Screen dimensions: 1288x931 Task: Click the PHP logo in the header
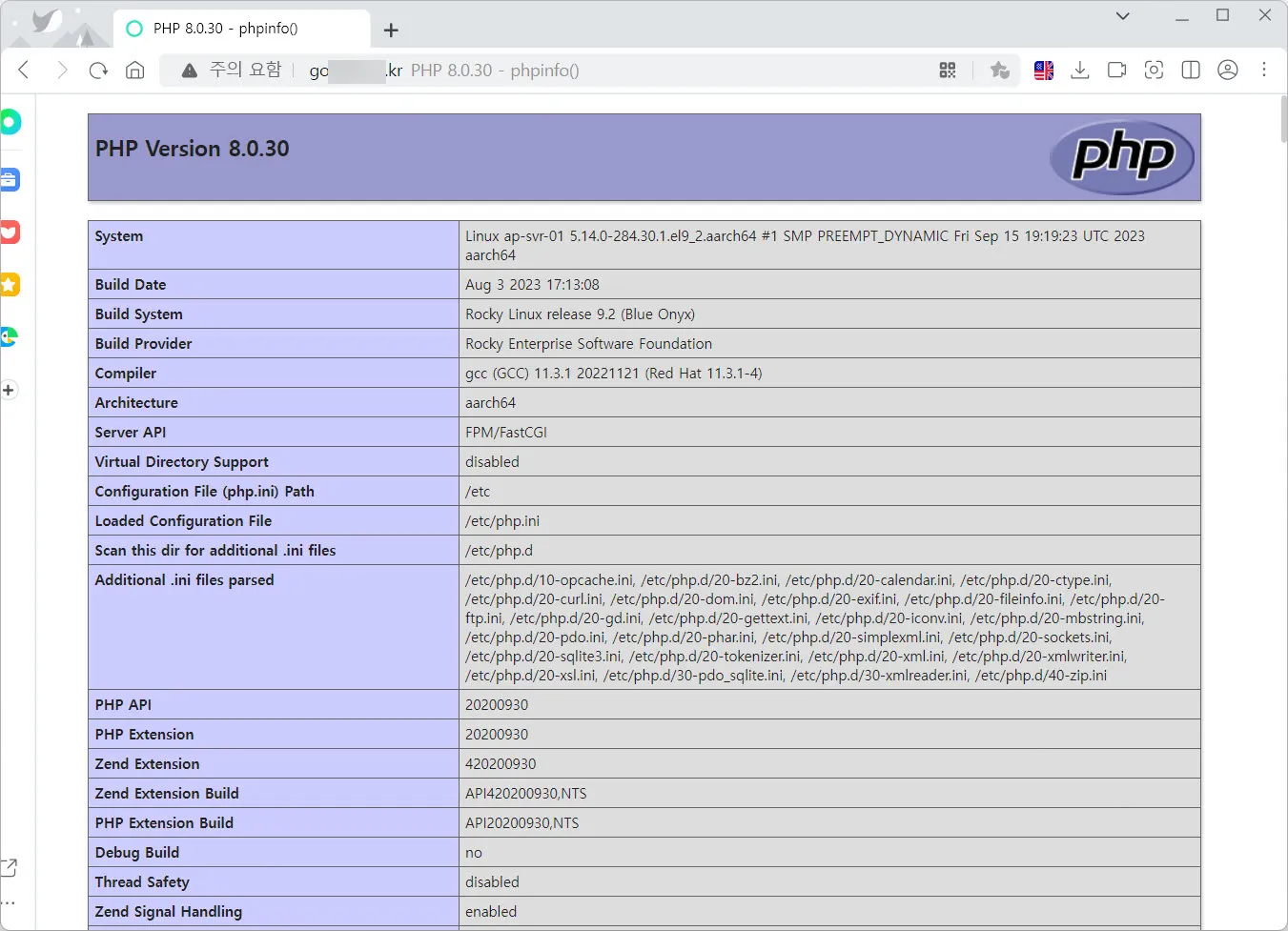[1122, 156]
